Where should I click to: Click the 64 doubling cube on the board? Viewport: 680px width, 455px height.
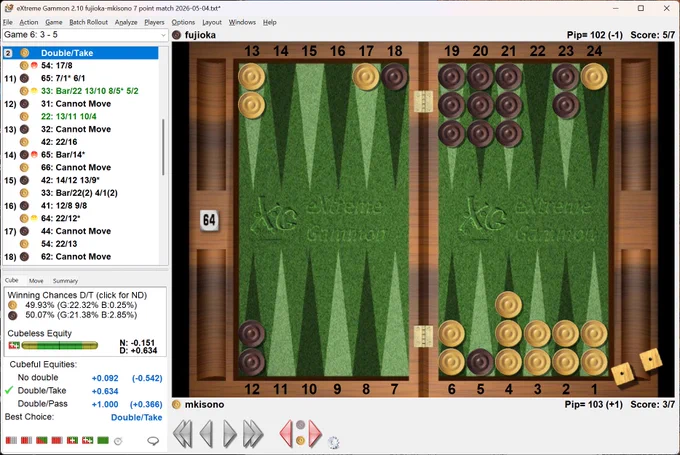click(209, 220)
